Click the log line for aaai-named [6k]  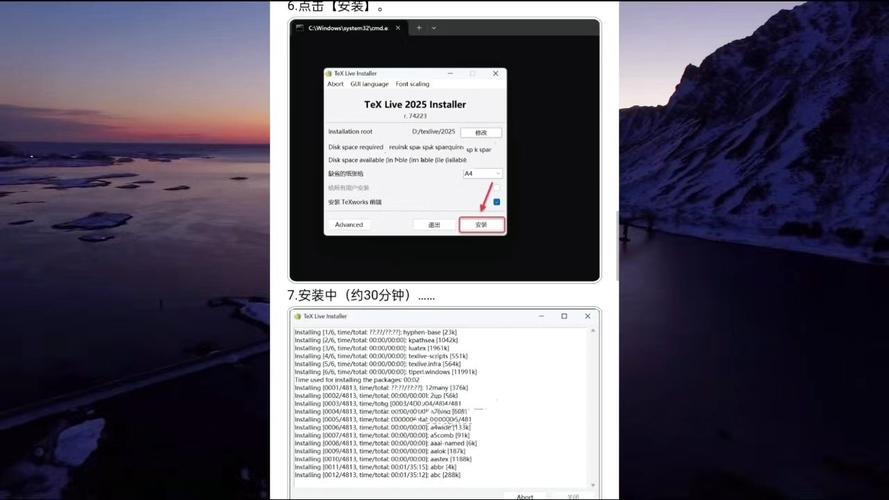coord(386,443)
